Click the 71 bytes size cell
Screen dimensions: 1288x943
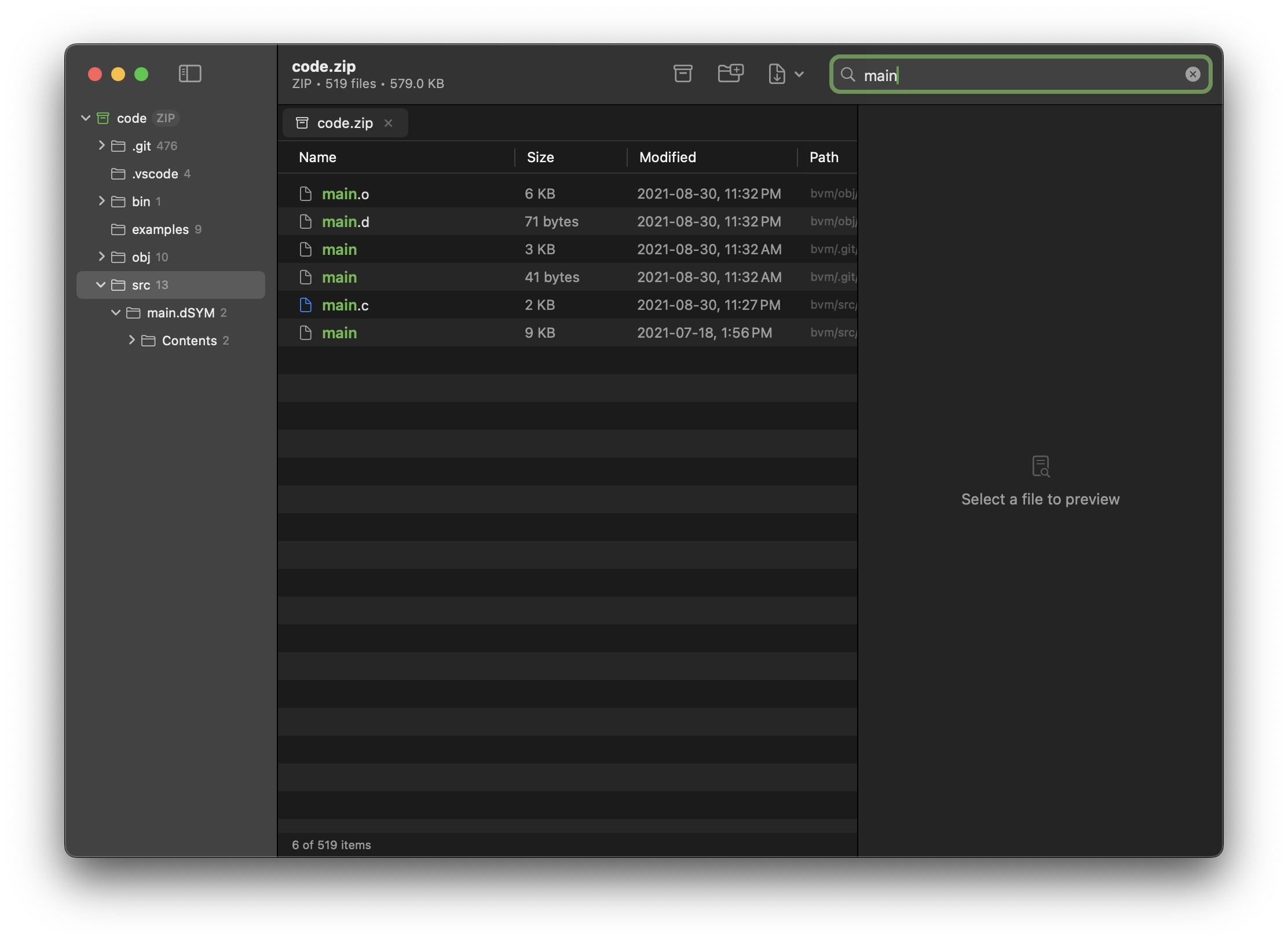pyautogui.click(x=551, y=221)
